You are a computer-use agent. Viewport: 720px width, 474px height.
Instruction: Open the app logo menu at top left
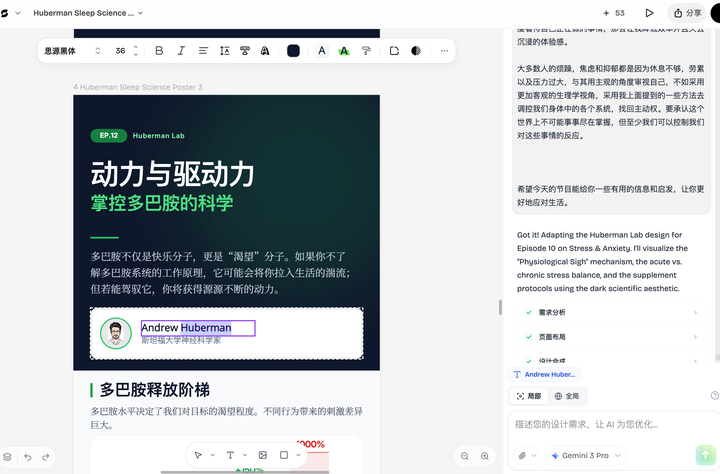pos(5,13)
